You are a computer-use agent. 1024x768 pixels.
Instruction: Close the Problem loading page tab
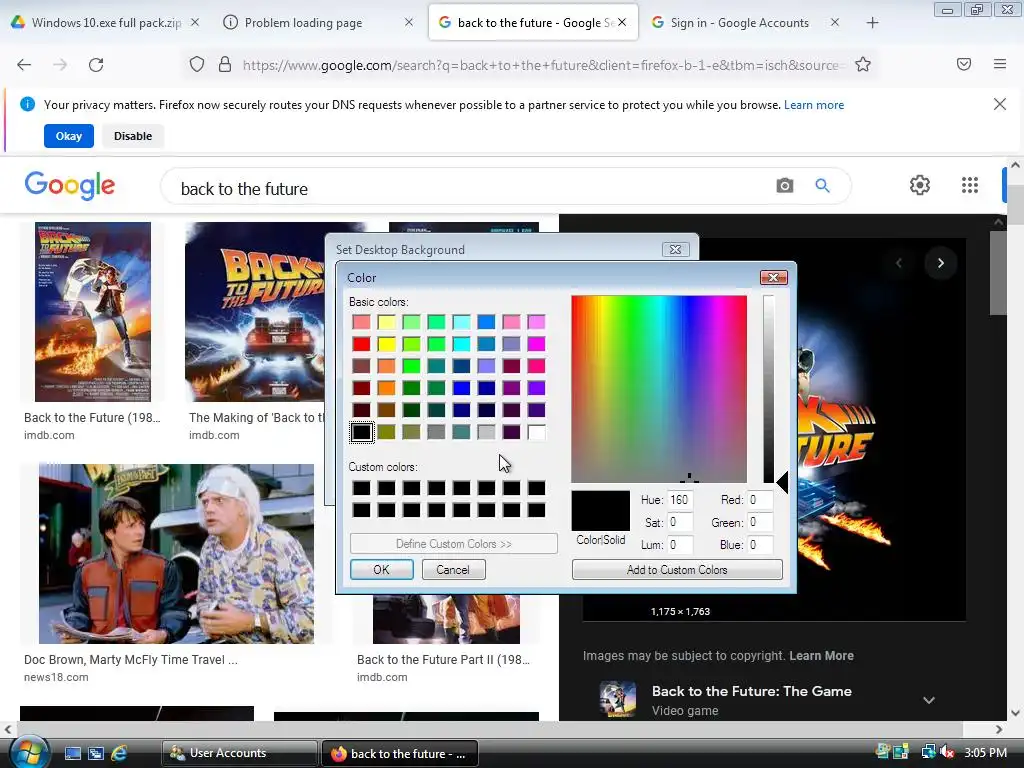(x=409, y=22)
